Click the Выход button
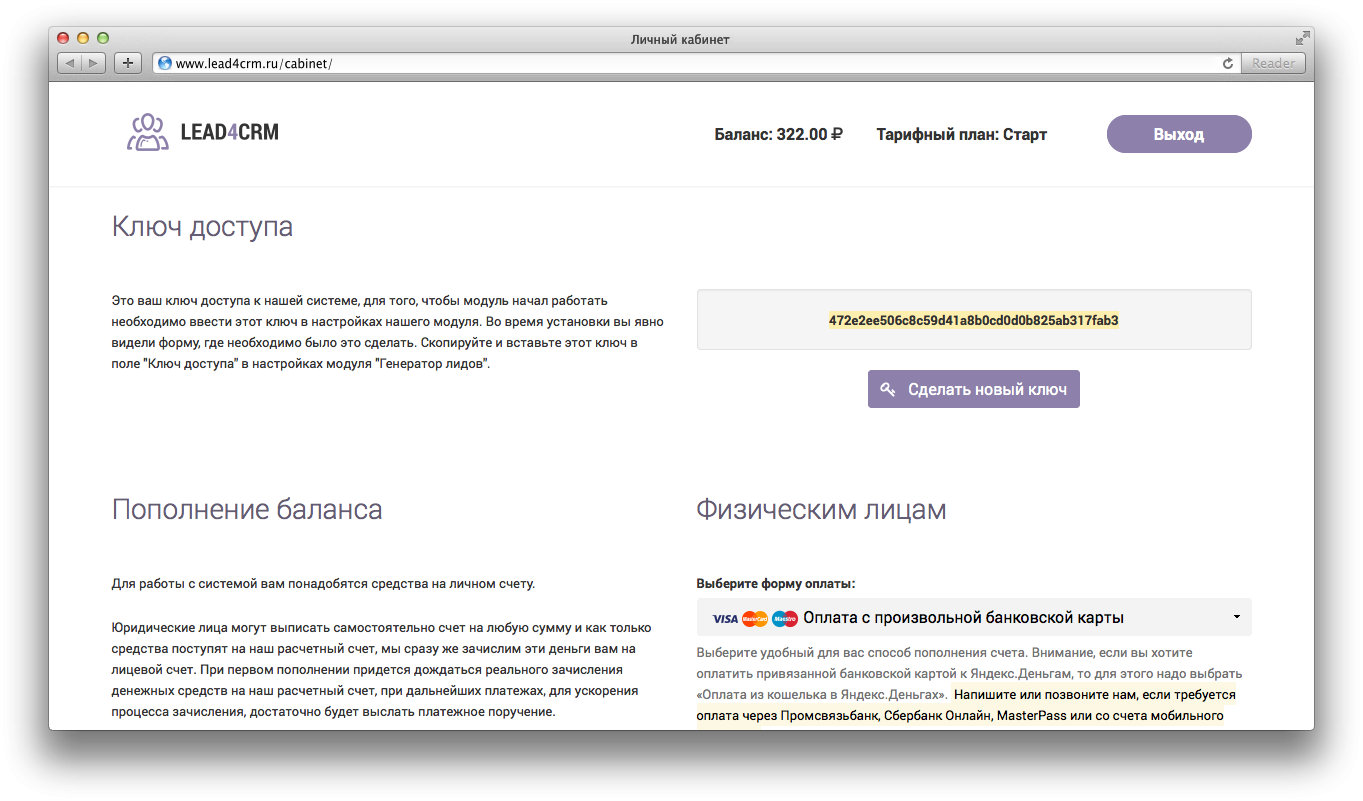 (x=1178, y=133)
